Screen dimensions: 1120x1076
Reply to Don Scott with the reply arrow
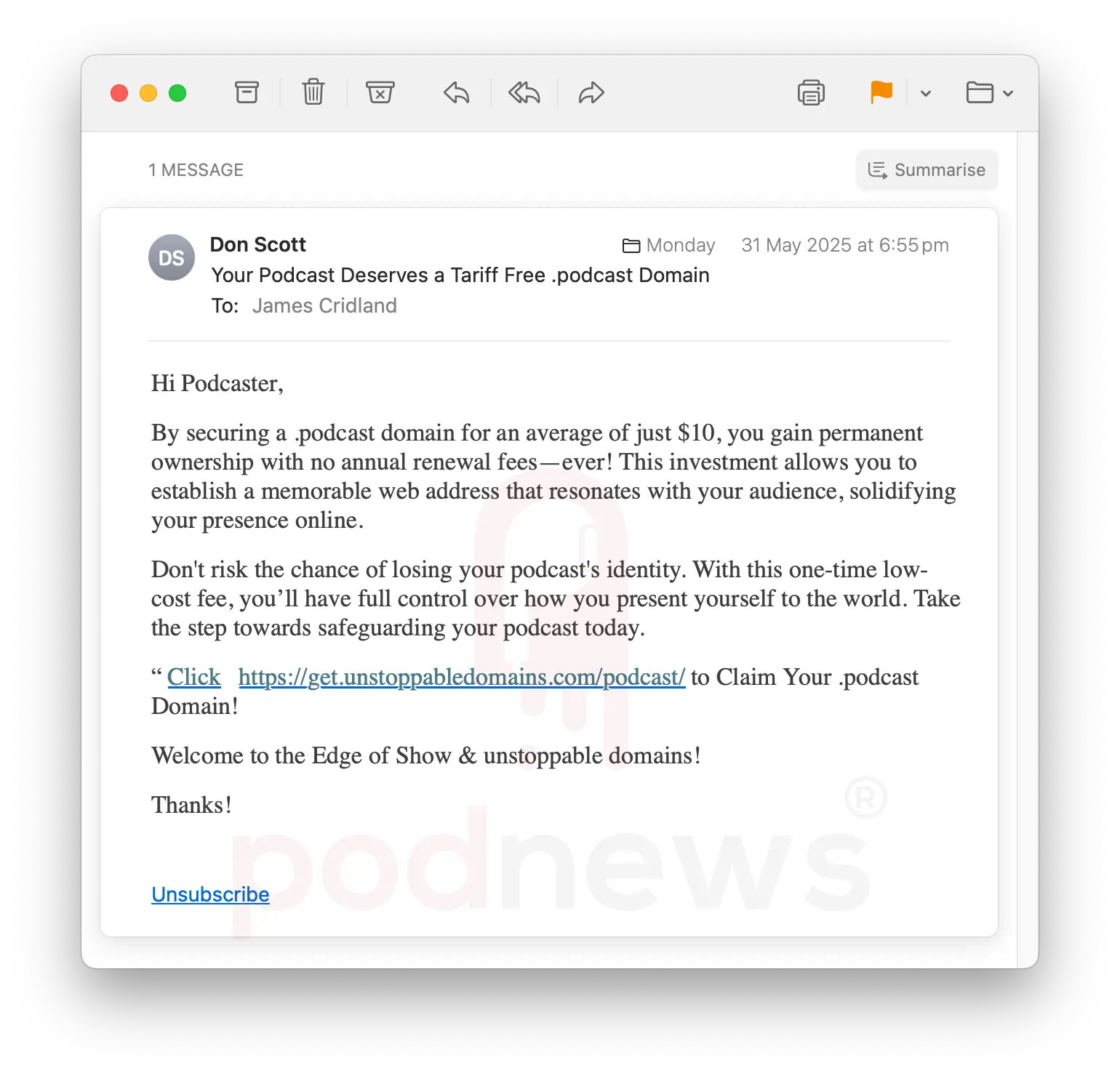457,93
